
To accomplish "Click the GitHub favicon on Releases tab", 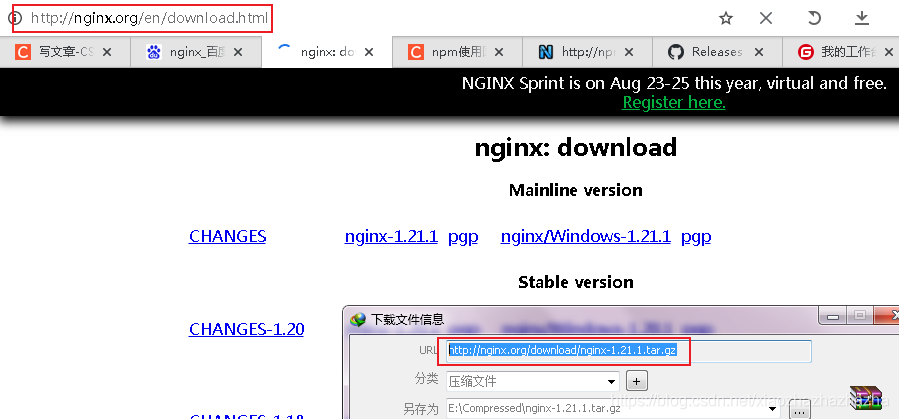I will coord(676,52).
